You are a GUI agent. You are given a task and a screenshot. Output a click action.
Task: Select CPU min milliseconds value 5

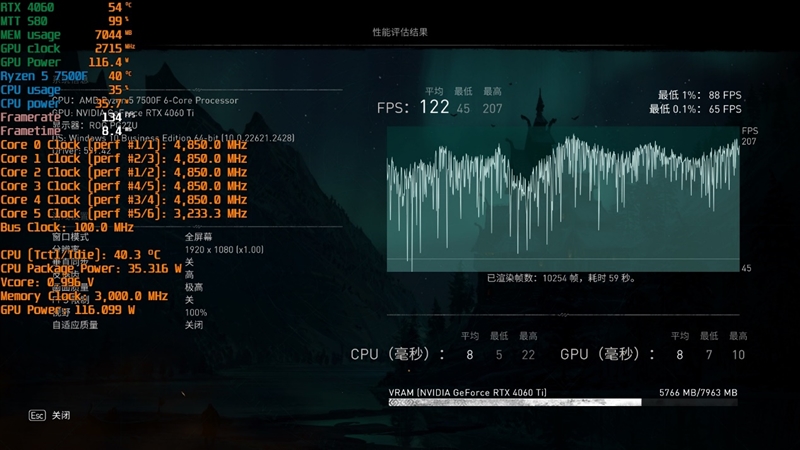coord(499,355)
